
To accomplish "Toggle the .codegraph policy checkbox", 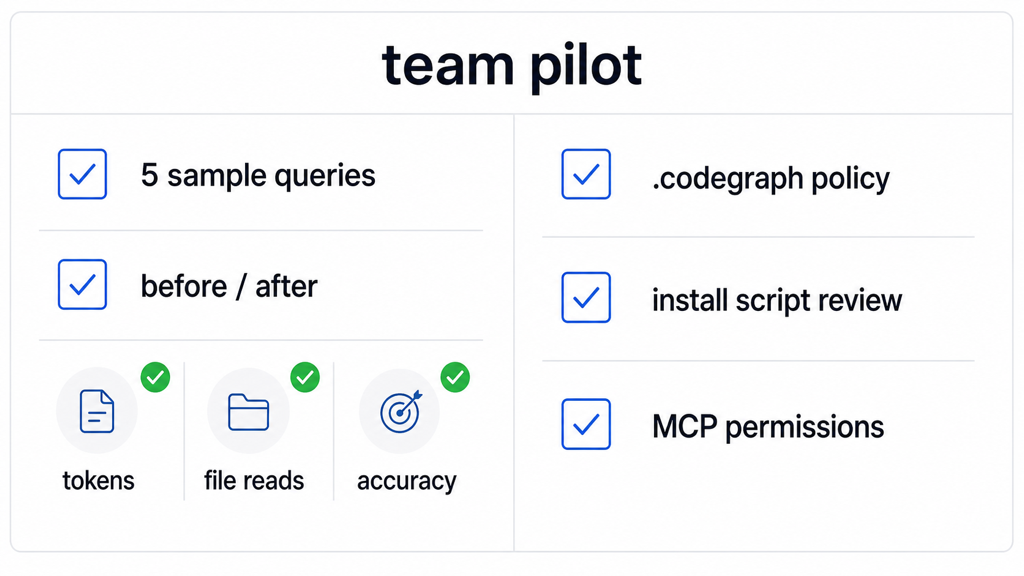I will [x=586, y=174].
